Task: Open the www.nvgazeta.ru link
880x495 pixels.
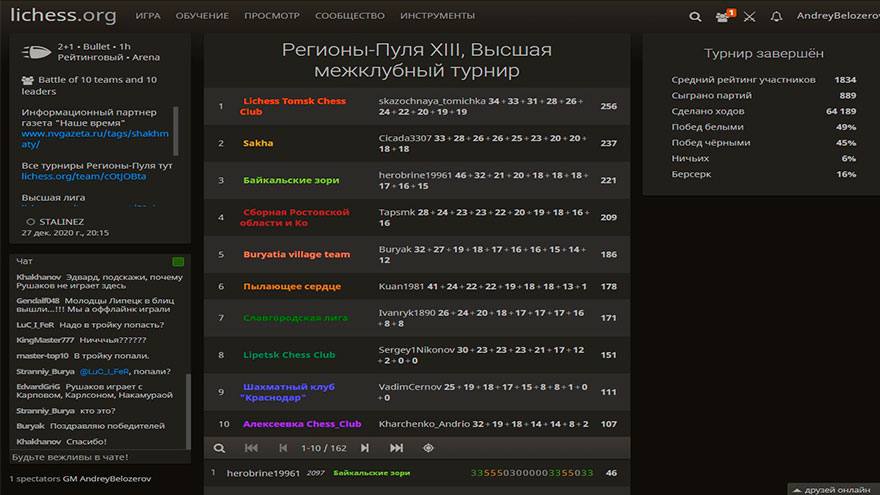Action: pos(95,139)
